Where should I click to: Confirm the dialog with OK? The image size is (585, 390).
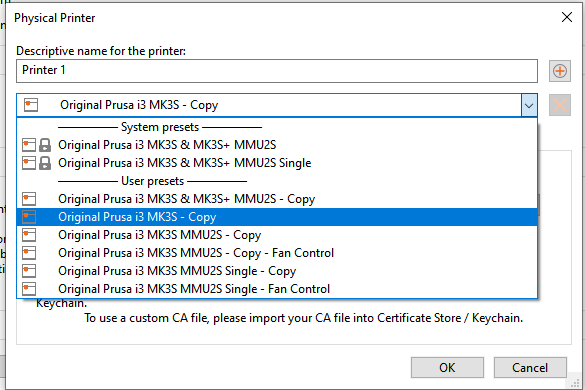(447, 368)
